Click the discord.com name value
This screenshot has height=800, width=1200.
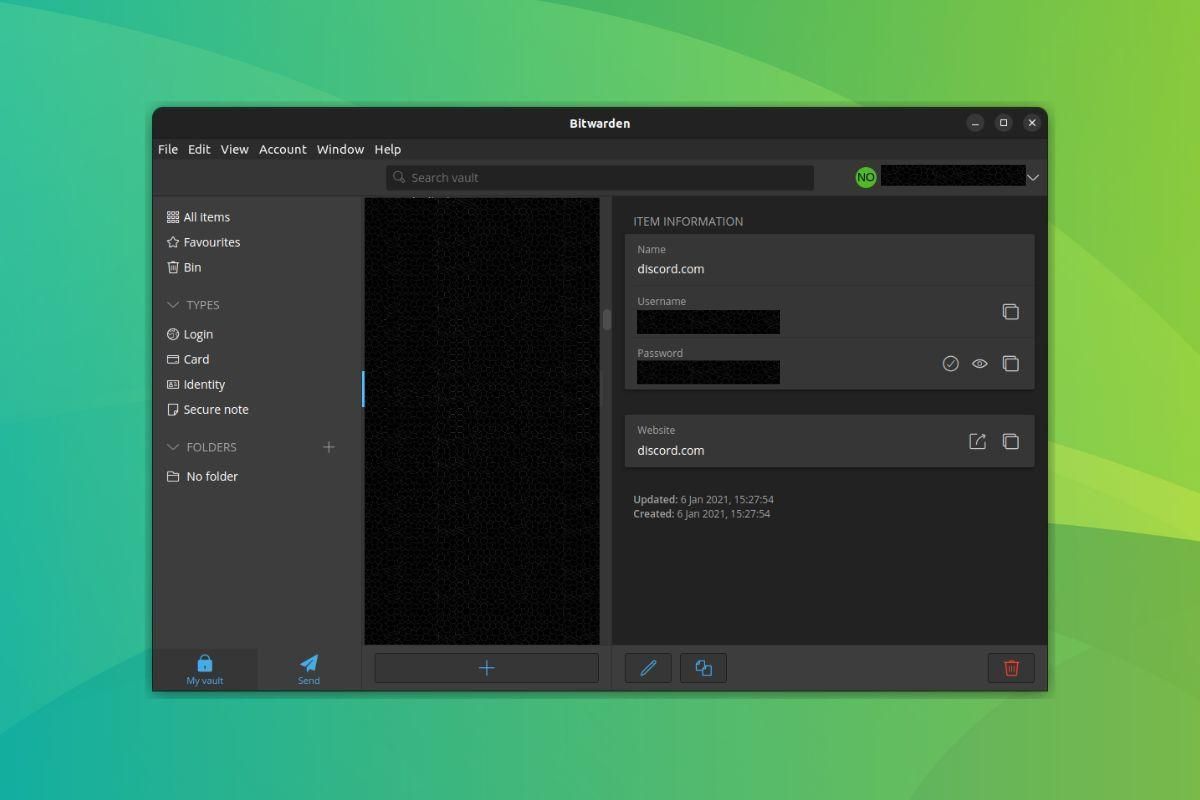pos(671,269)
